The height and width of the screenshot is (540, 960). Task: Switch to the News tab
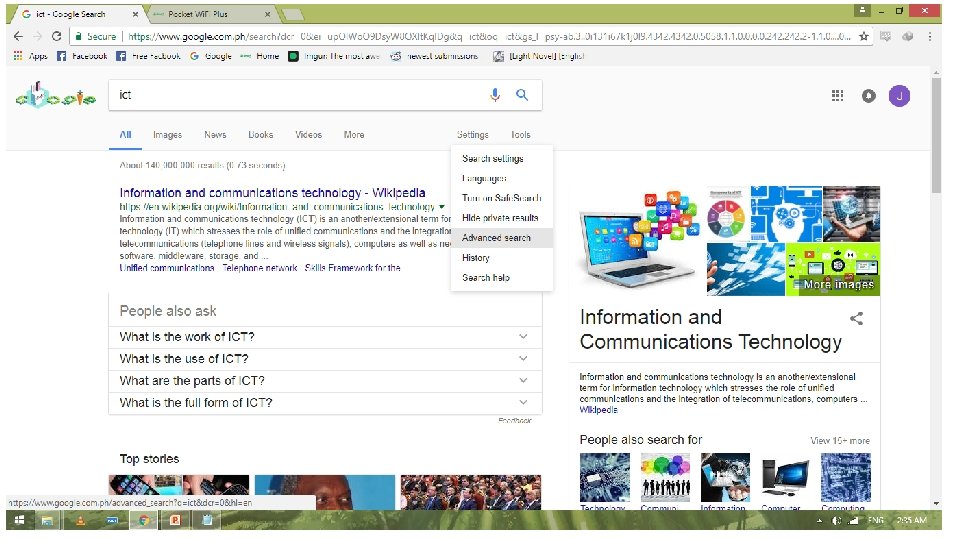click(215, 135)
